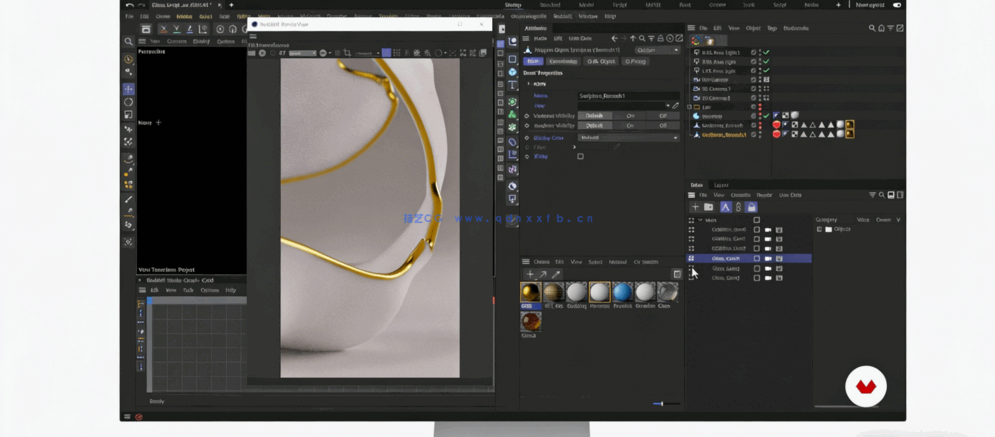The width and height of the screenshot is (995, 437).
Task: Expand the Icon section disclosure triangle
Action: point(529,84)
